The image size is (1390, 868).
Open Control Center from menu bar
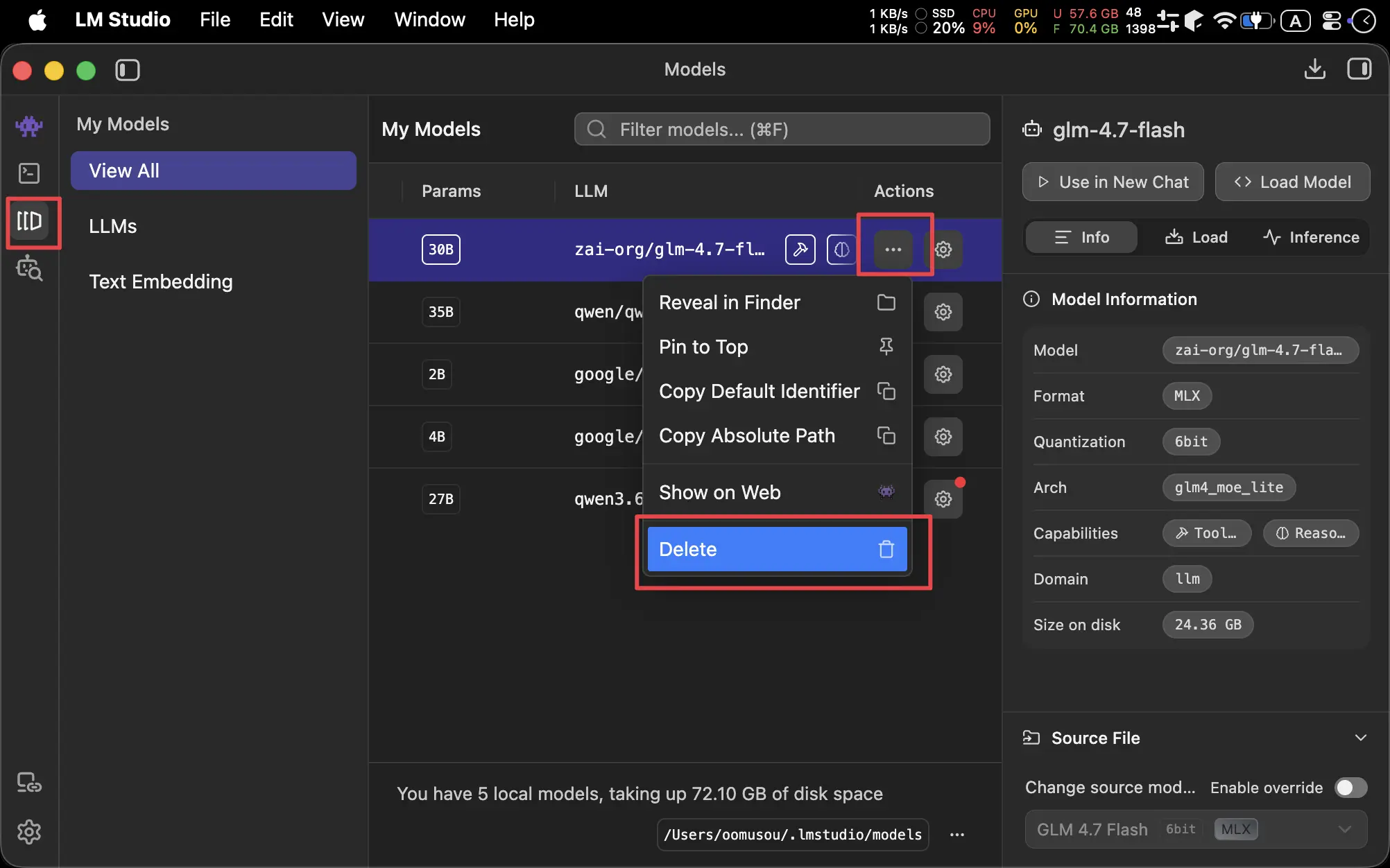click(1331, 20)
